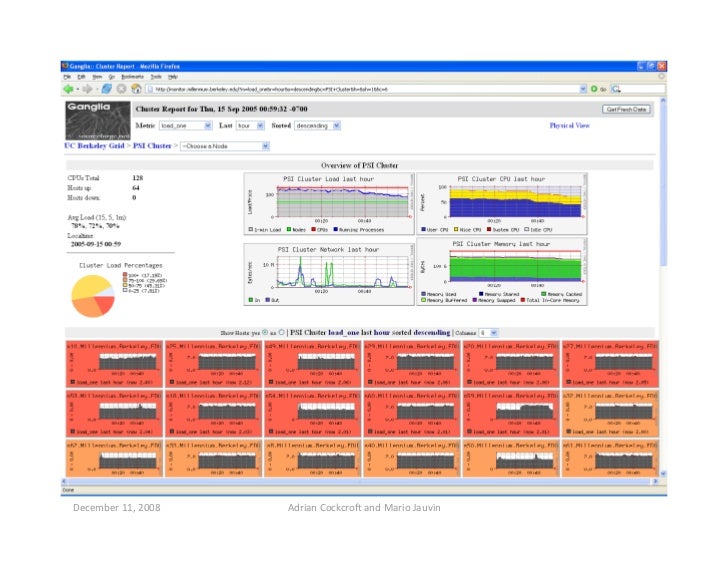Click the Ganglia logo image
Image resolution: width=728 pixels, height=563 pixels.
point(98,121)
